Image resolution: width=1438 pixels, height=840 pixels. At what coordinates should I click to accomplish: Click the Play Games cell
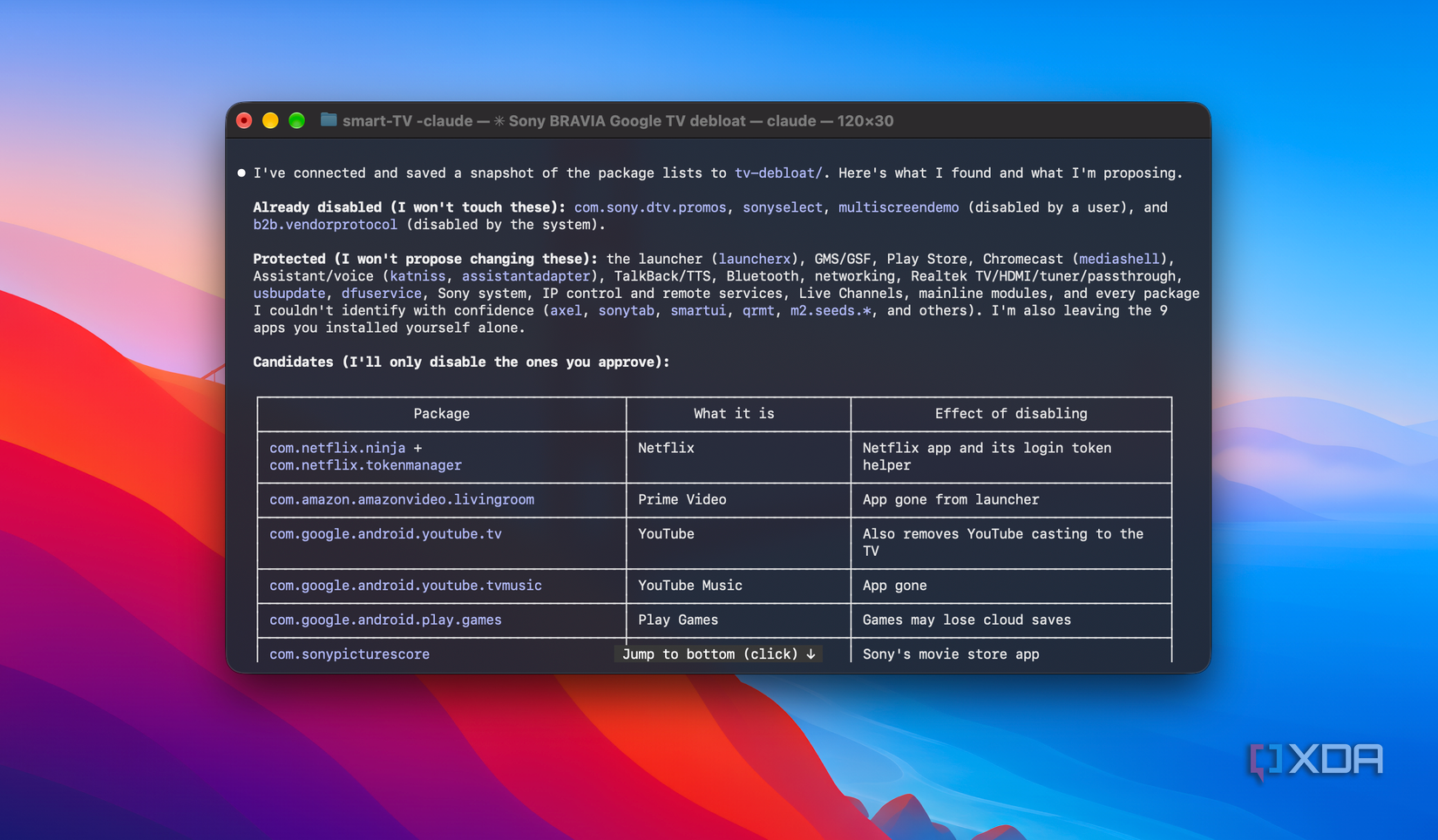738,620
